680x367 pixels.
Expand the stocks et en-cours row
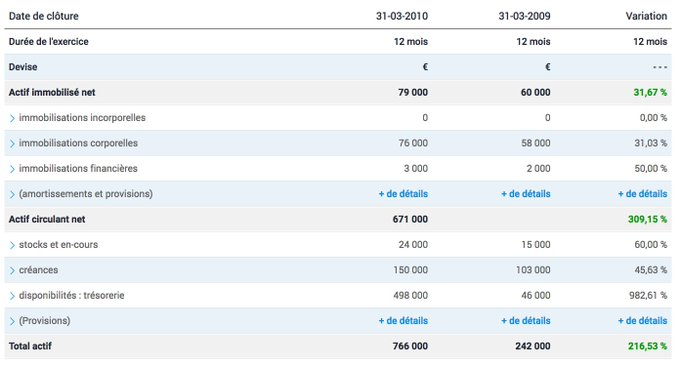[x=12, y=245]
